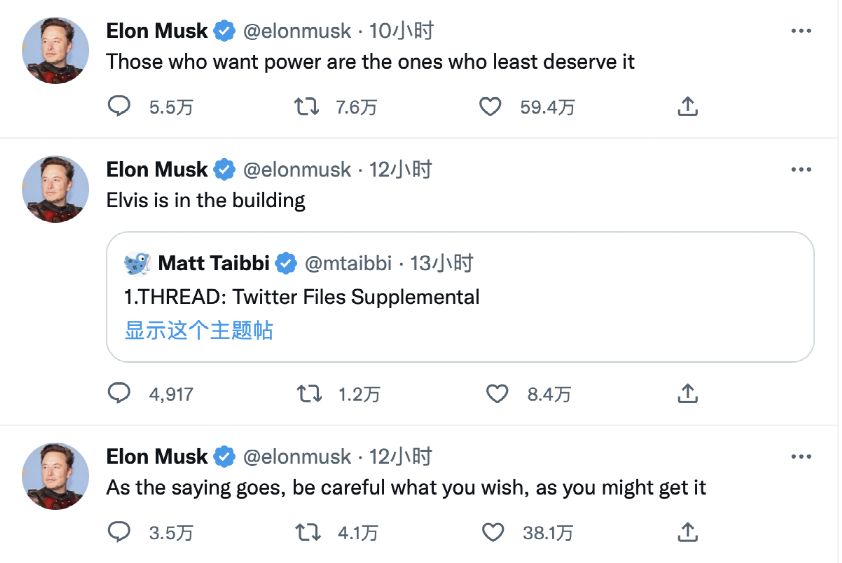842x563 pixels.
Task: Open more options on the Elvis tweet
Action: (x=801, y=169)
